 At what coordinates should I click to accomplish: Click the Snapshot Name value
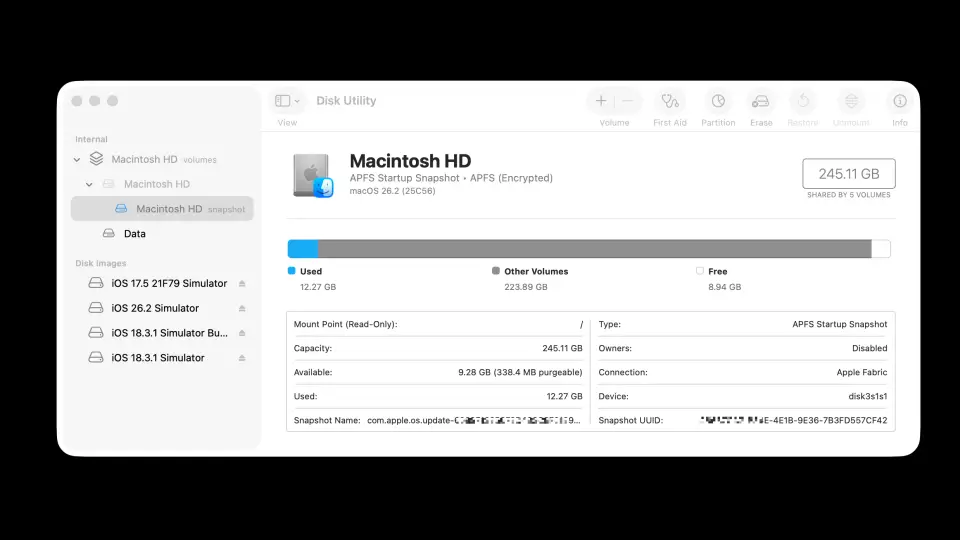(x=474, y=420)
